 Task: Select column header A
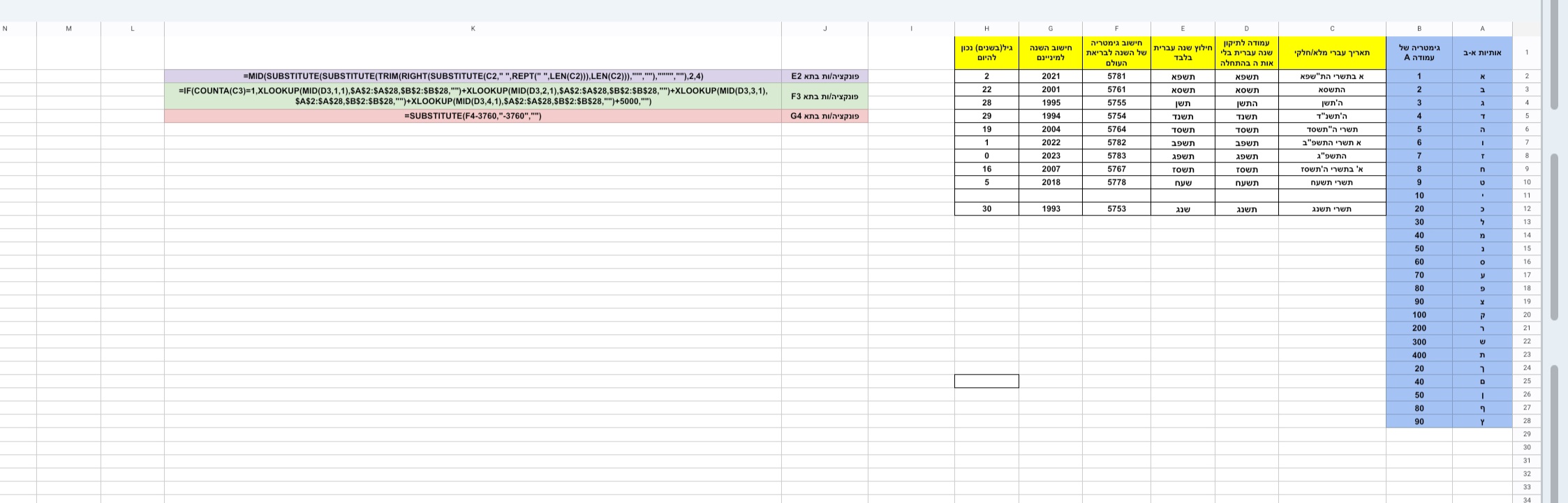[x=1482, y=29]
